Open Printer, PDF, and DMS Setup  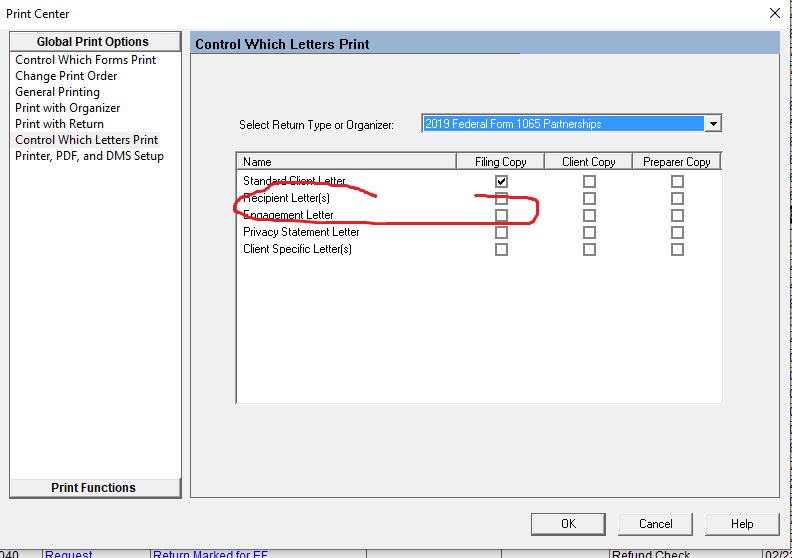89,156
